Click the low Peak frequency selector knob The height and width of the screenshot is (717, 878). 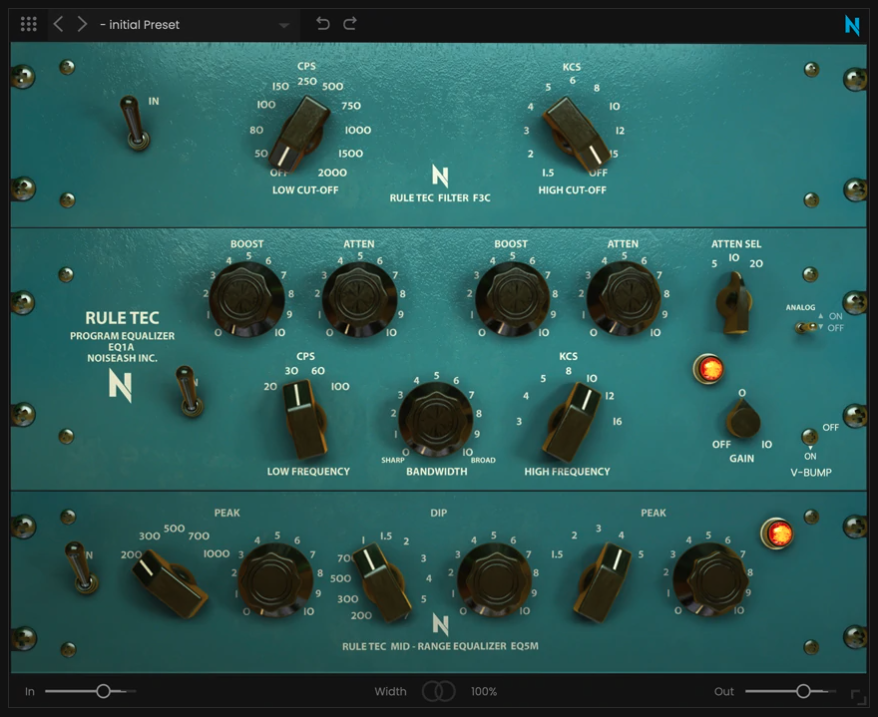(170, 583)
